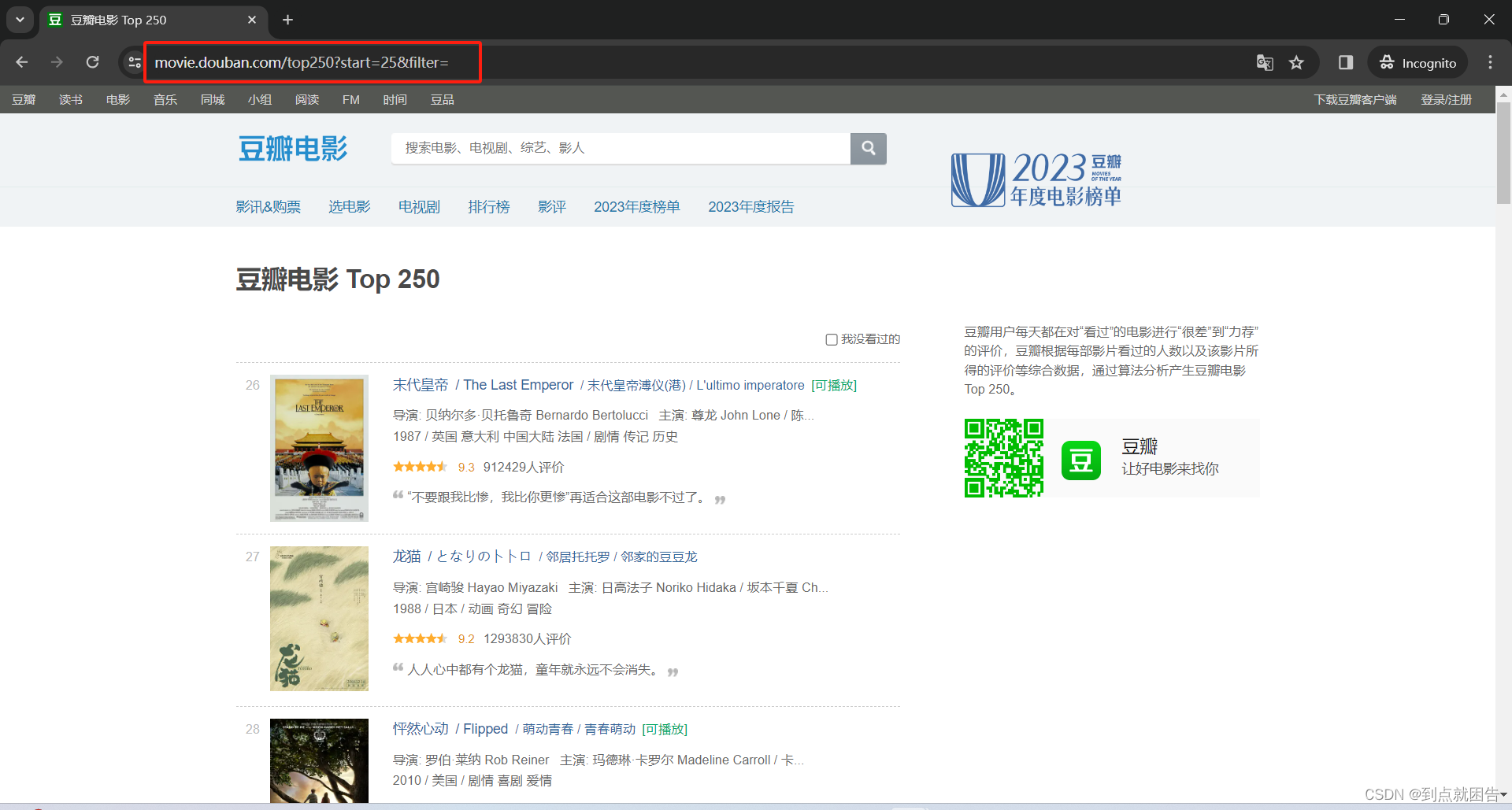1512x810 pixels.
Task: Open the 排行榜 section
Action: (x=489, y=207)
